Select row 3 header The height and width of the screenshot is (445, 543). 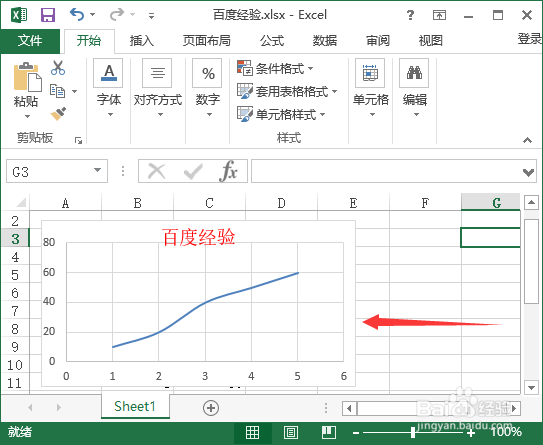tap(15, 239)
